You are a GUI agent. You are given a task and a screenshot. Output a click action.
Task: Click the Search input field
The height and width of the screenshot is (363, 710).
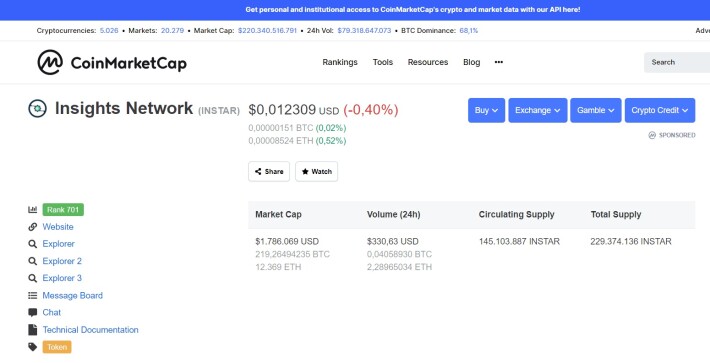click(x=677, y=62)
